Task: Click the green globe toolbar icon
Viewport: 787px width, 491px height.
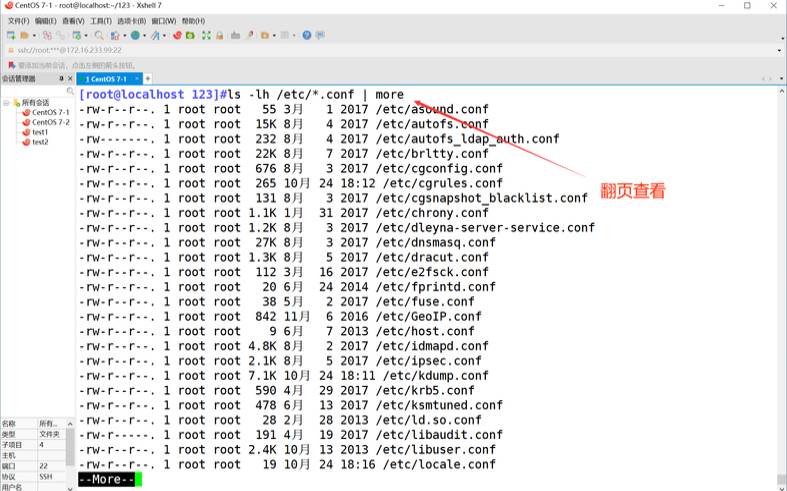Action: tap(135, 35)
